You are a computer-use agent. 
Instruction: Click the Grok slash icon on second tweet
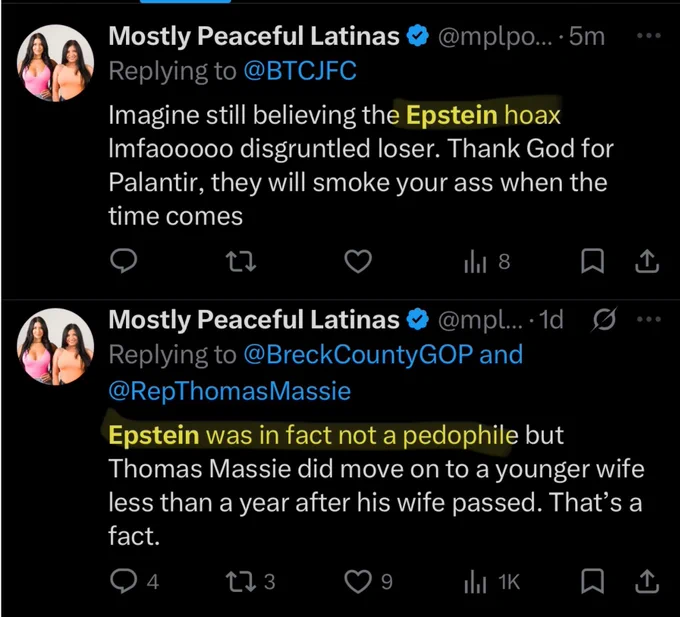click(603, 320)
